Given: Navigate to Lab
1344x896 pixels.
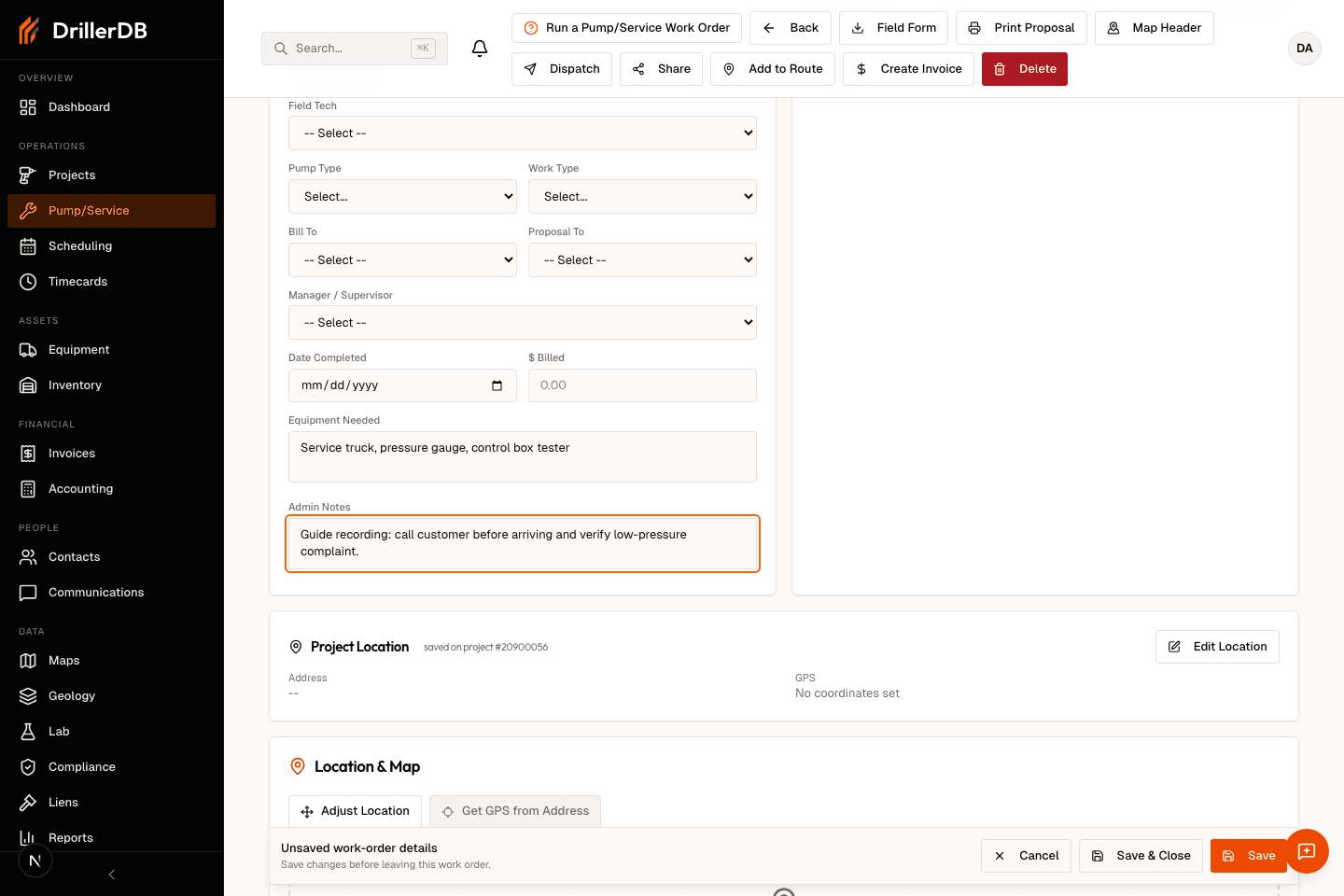Looking at the screenshot, I should [111, 732].
